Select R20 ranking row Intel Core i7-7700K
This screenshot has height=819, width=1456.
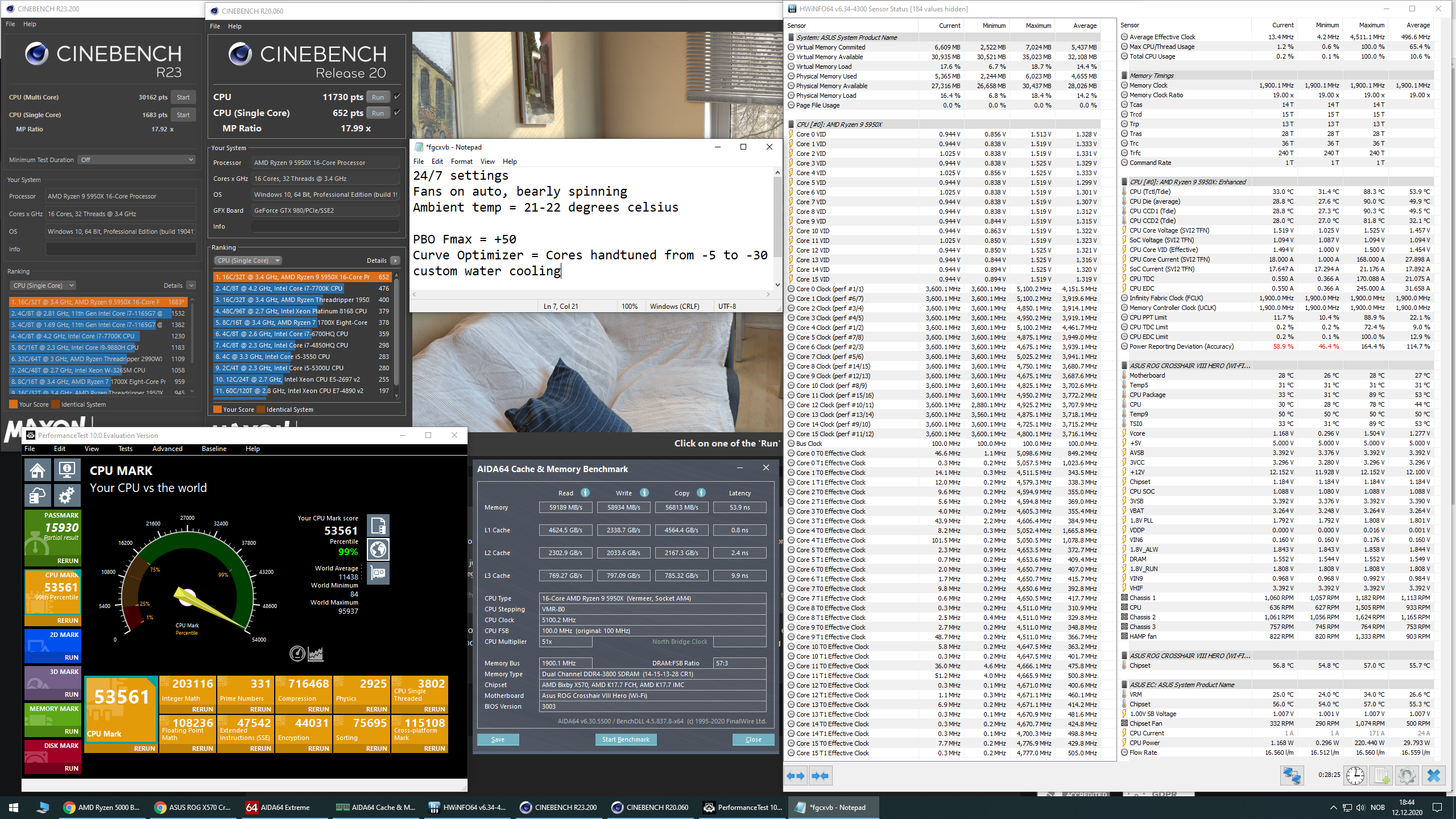(x=302, y=288)
